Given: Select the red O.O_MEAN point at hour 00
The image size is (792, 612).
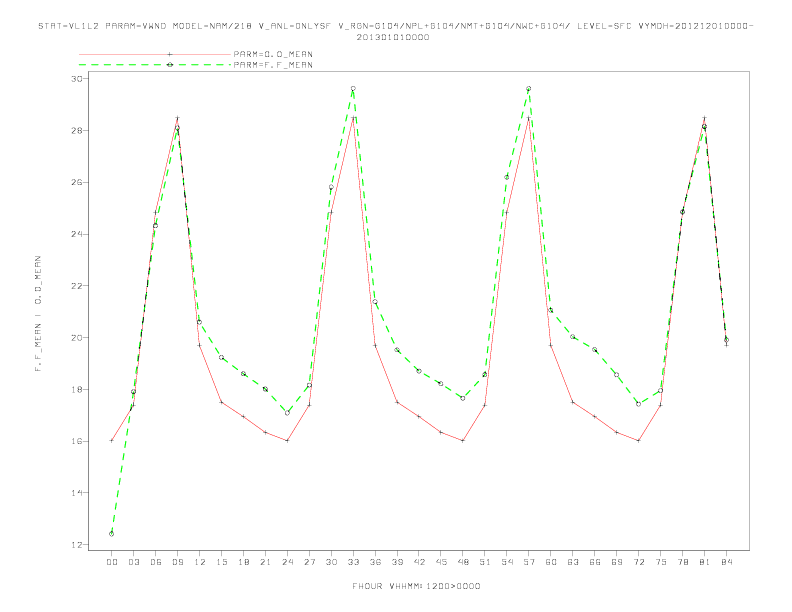Looking at the screenshot, I should click(x=112, y=440).
